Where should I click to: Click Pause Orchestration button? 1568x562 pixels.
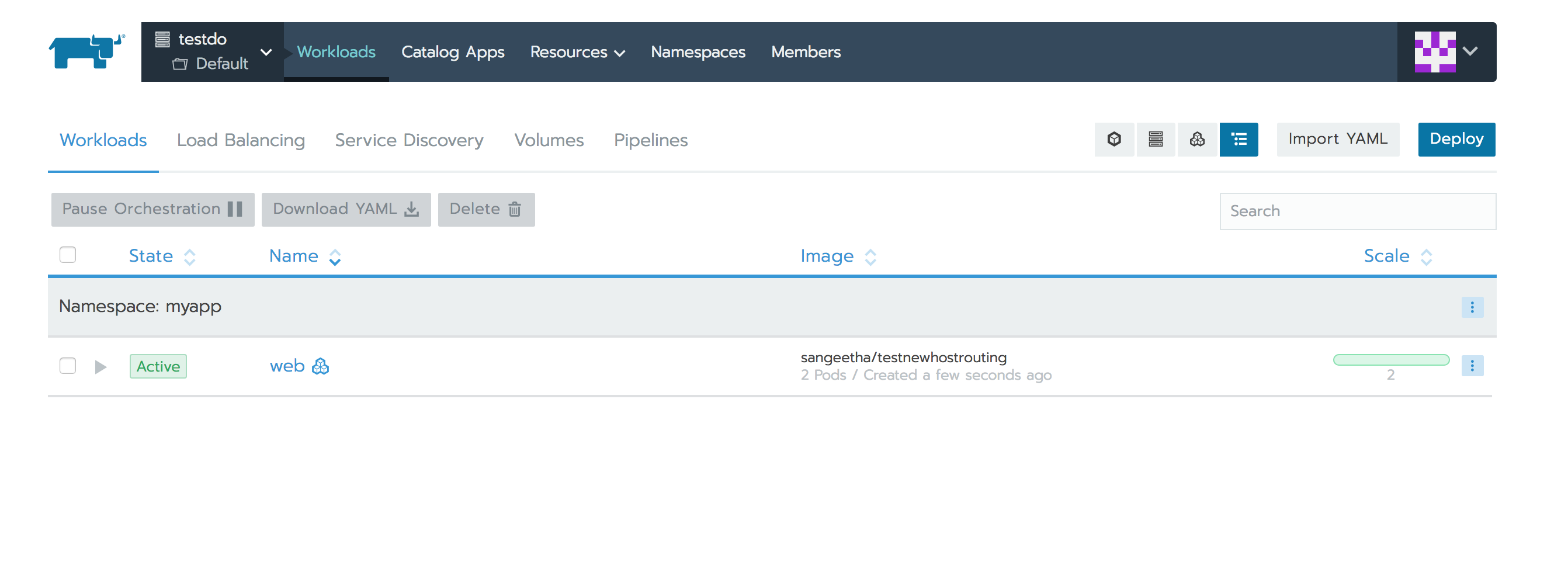point(153,210)
